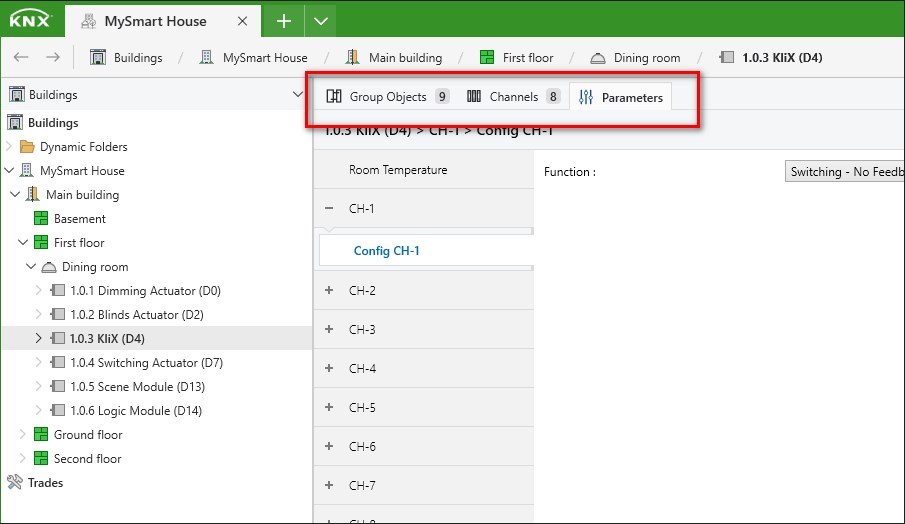The width and height of the screenshot is (905, 524).
Task: Open the Room Temperature parameter page
Action: pos(424,170)
